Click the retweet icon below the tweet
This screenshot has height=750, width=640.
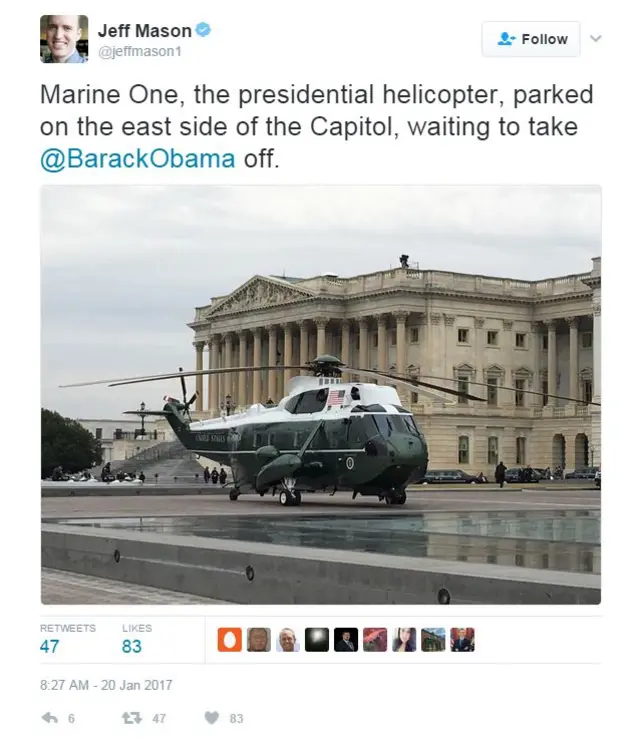click(x=132, y=718)
